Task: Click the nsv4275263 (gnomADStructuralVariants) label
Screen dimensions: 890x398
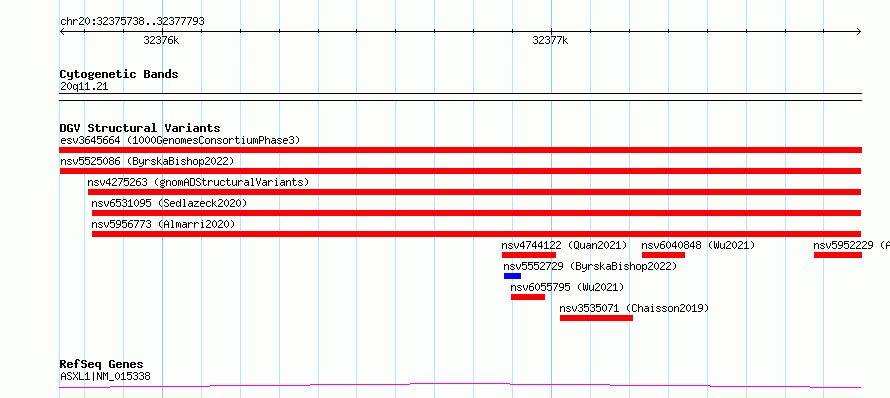Action: (198, 182)
